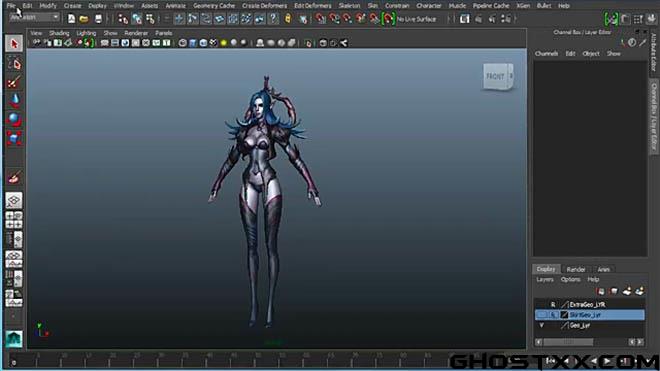This screenshot has width=660, height=371.
Task: Toggle the snap to grids magnet
Action: (320, 19)
